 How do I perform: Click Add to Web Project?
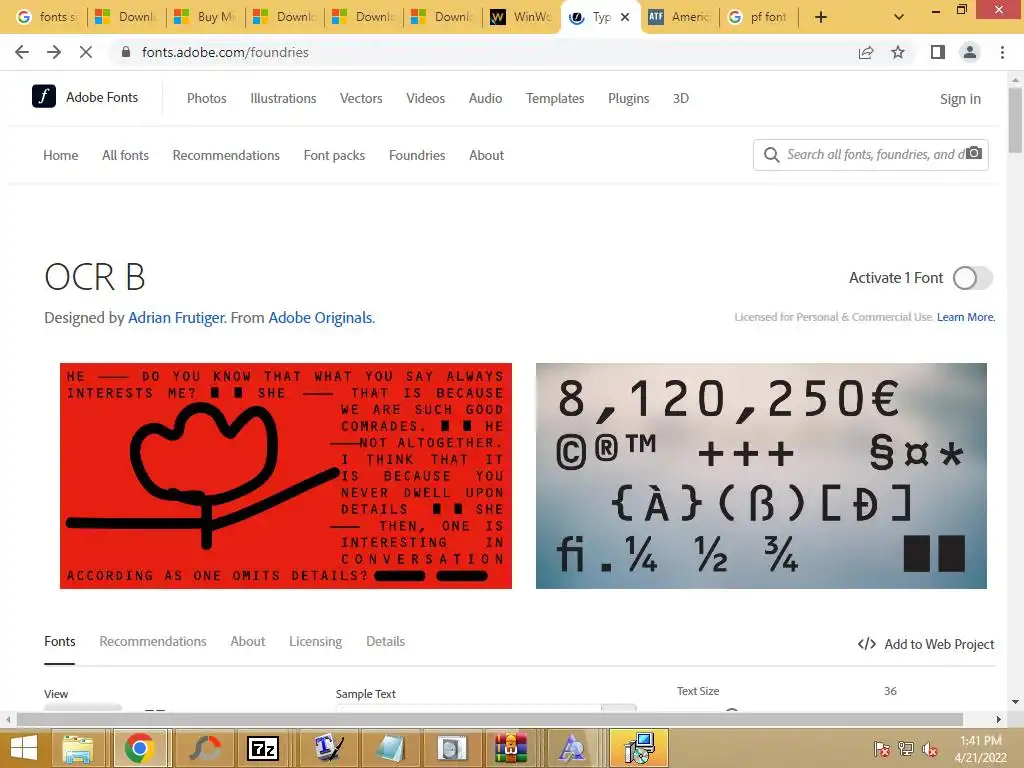click(x=939, y=644)
